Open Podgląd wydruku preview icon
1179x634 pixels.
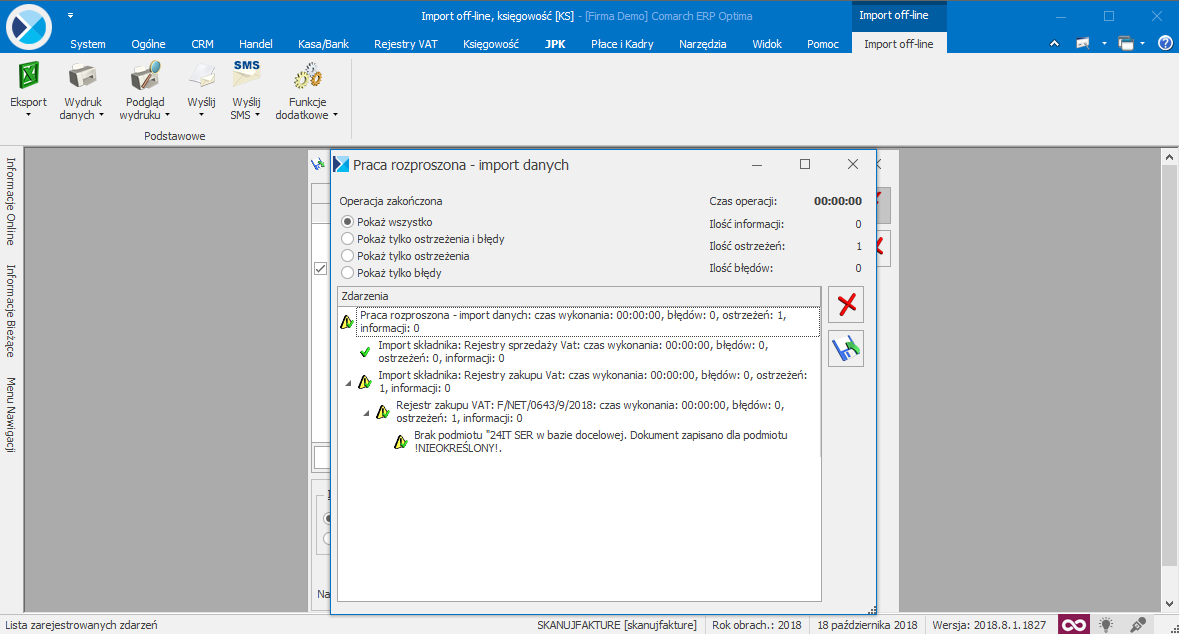coord(145,76)
